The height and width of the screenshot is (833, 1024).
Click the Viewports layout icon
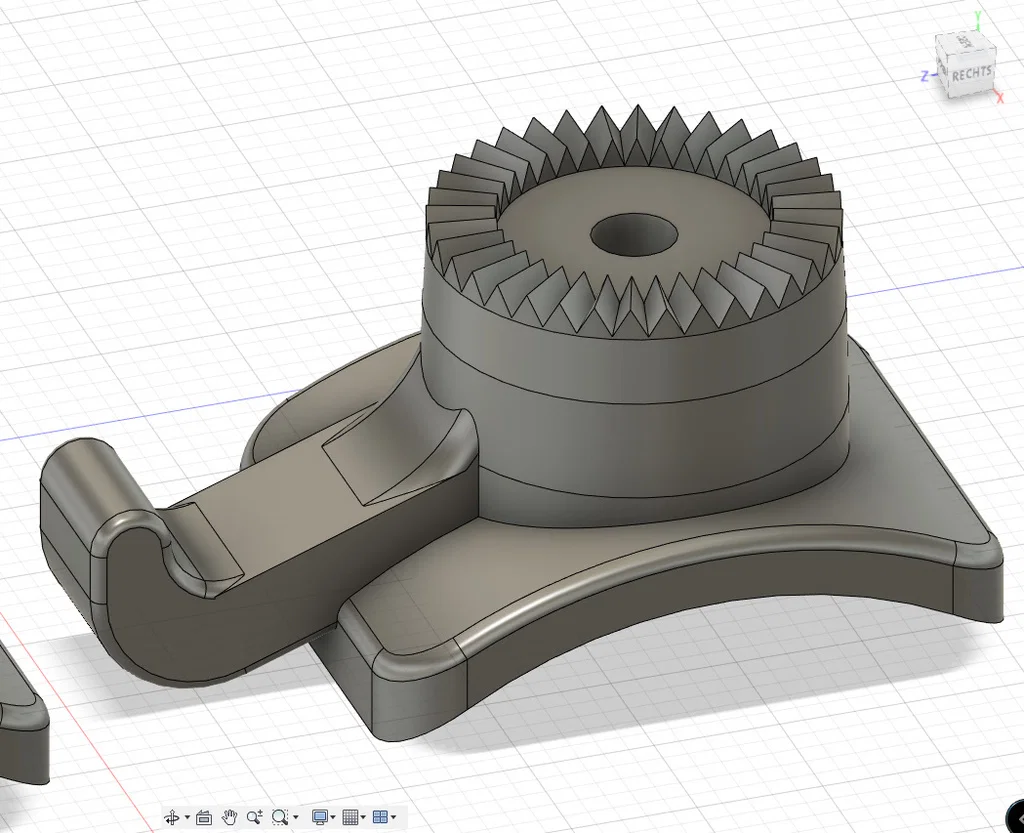pyautogui.click(x=380, y=817)
